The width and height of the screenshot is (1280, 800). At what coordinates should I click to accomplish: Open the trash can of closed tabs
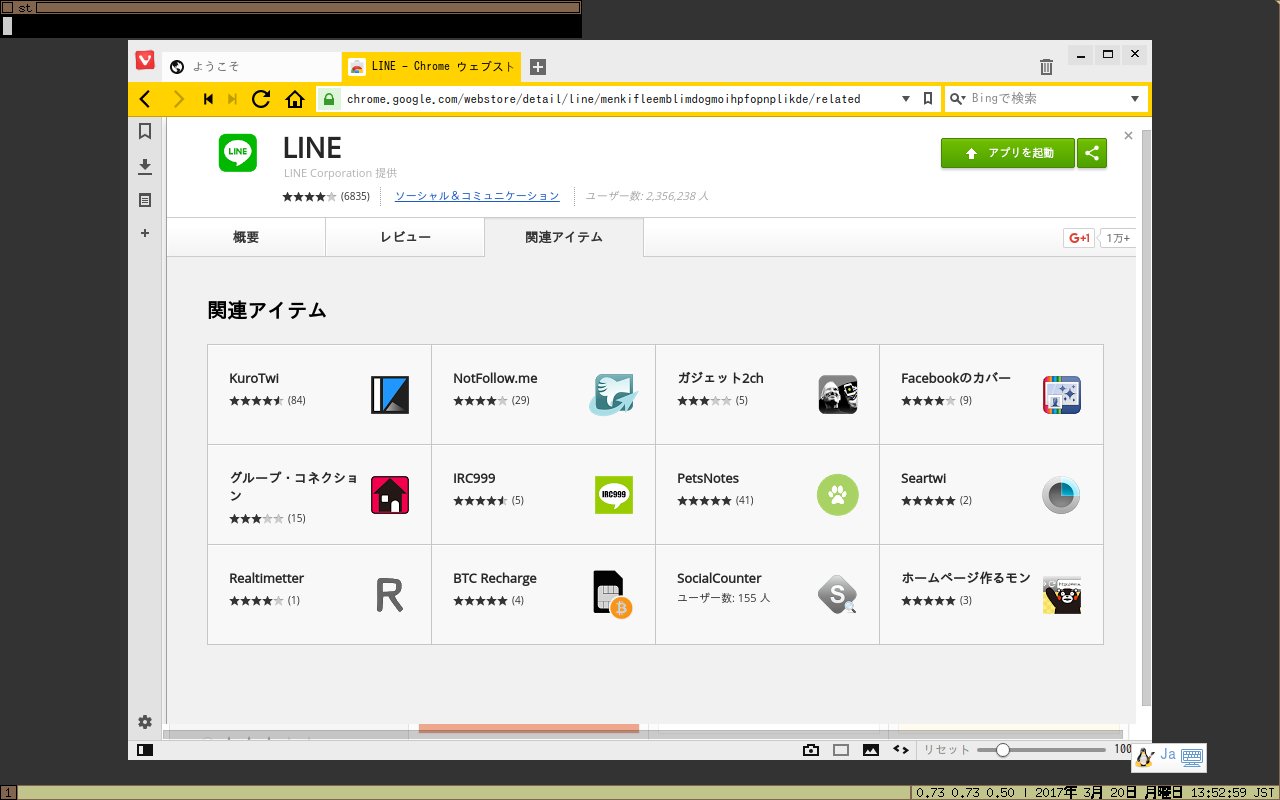1046,66
